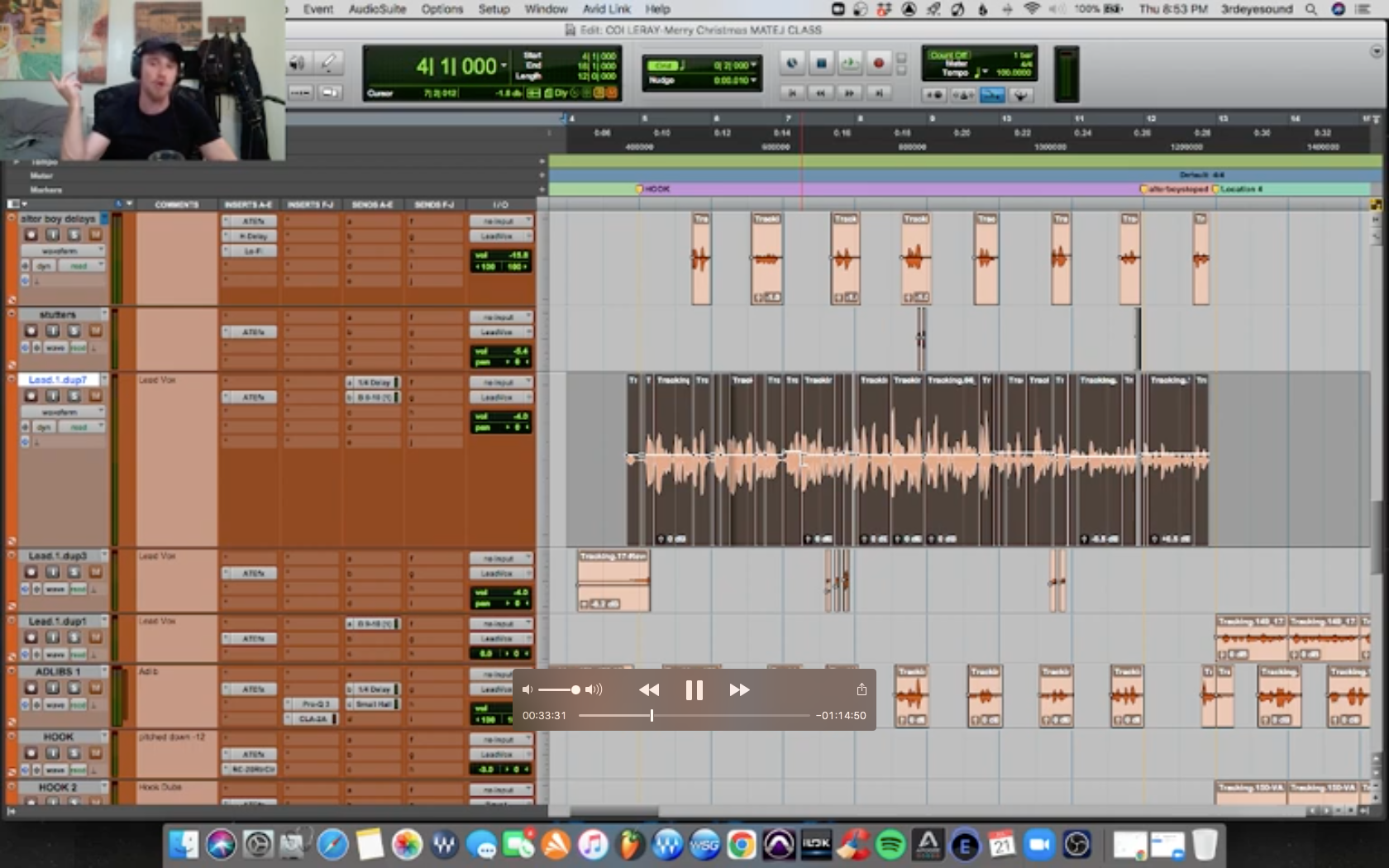Open the read automation mode menu on Lead.1.dup7
This screenshot has height=868, width=1389.
coord(80,426)
